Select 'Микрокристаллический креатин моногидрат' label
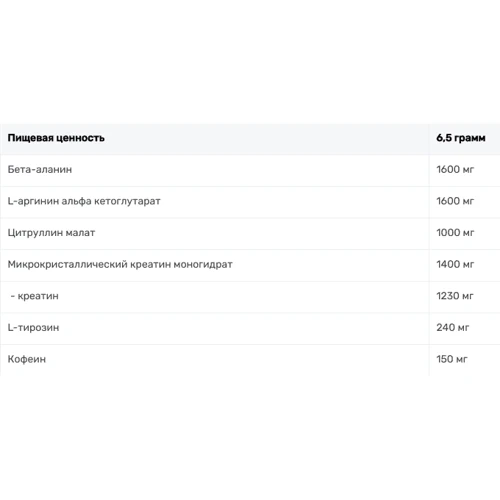This screenshot has height=500, width=500. [x=120, y=264]
